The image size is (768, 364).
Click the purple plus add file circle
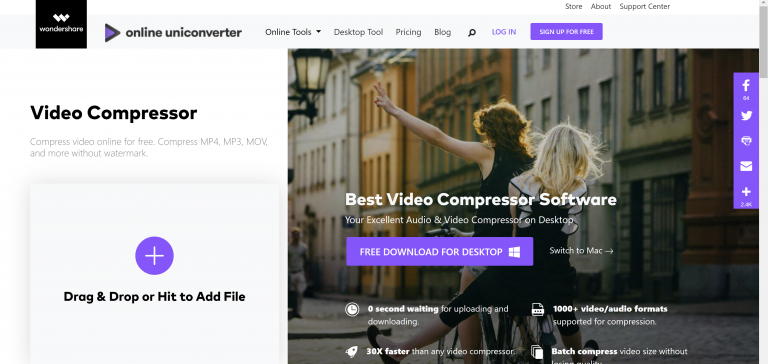point(154,256)
